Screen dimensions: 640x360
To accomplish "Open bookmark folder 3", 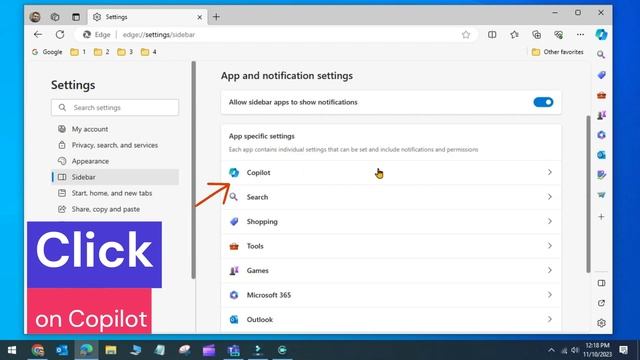I will (125, 52).
